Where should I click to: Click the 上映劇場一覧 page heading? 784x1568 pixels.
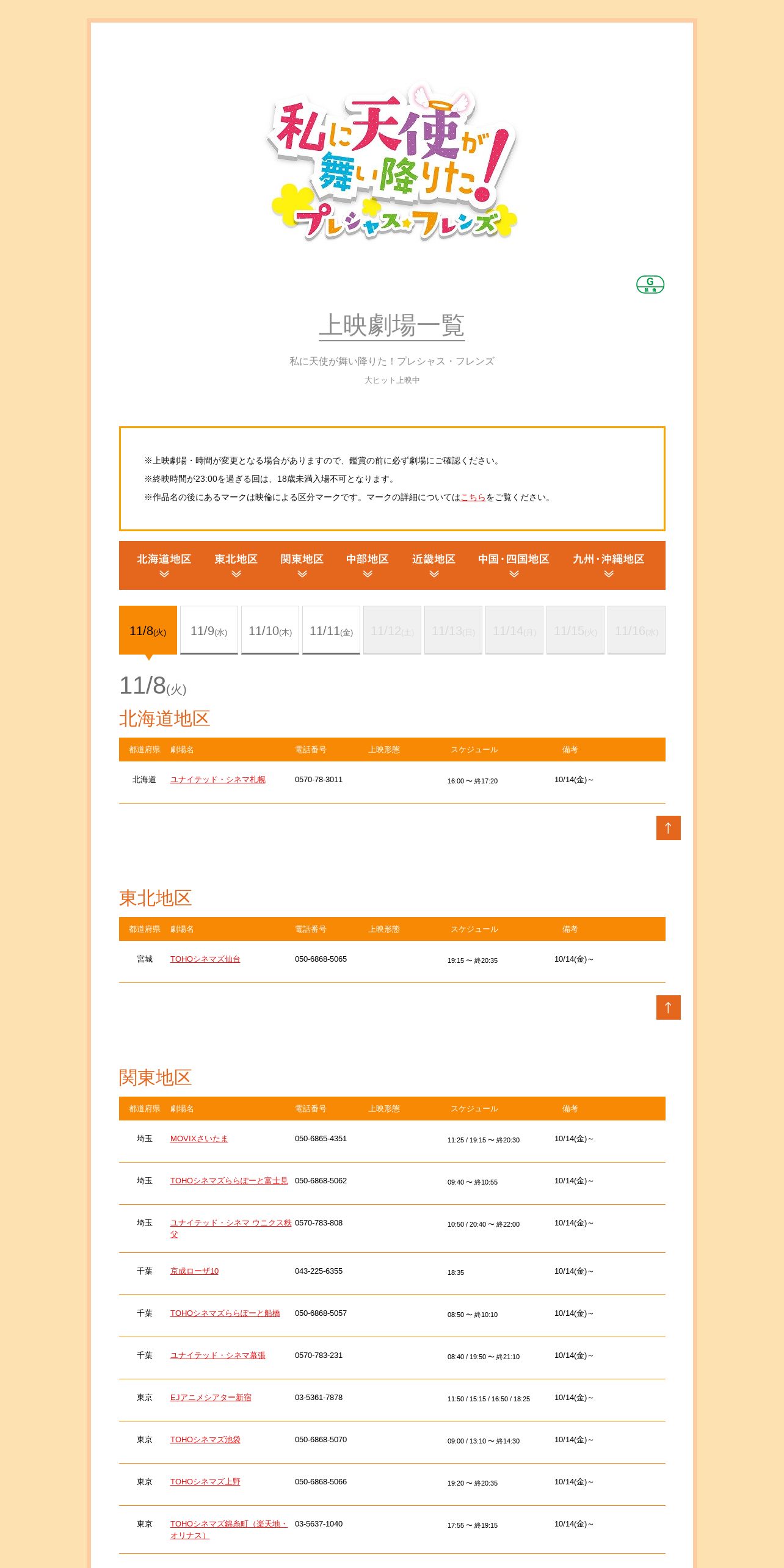coord(392,325)
